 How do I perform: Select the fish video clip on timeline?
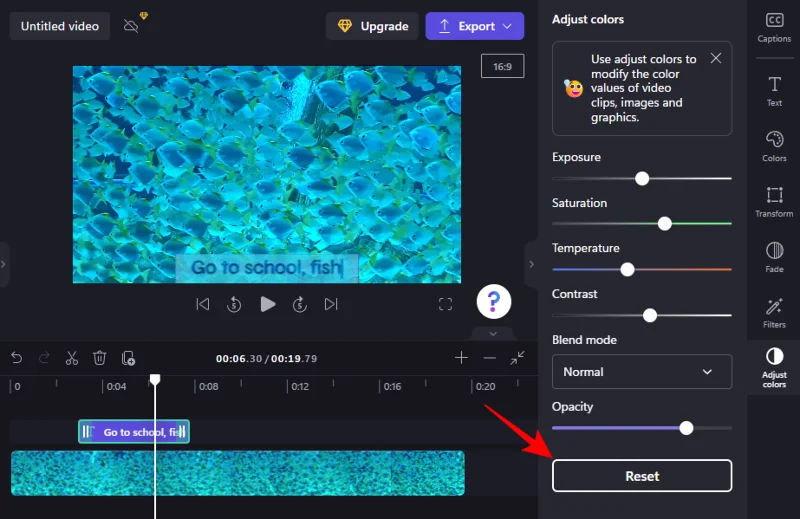pos(238,473)
